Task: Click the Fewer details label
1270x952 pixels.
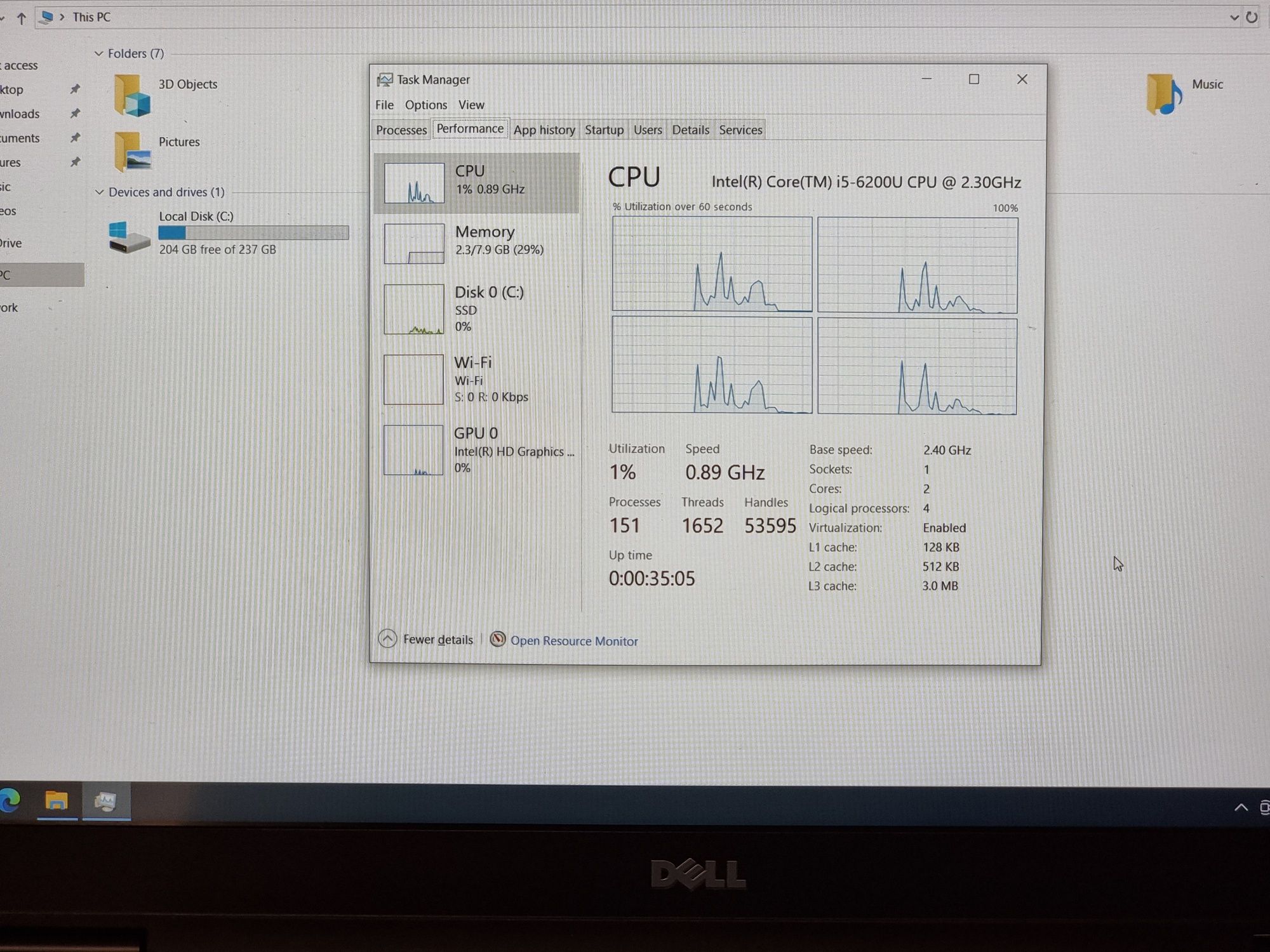Action: pos(438,640)
